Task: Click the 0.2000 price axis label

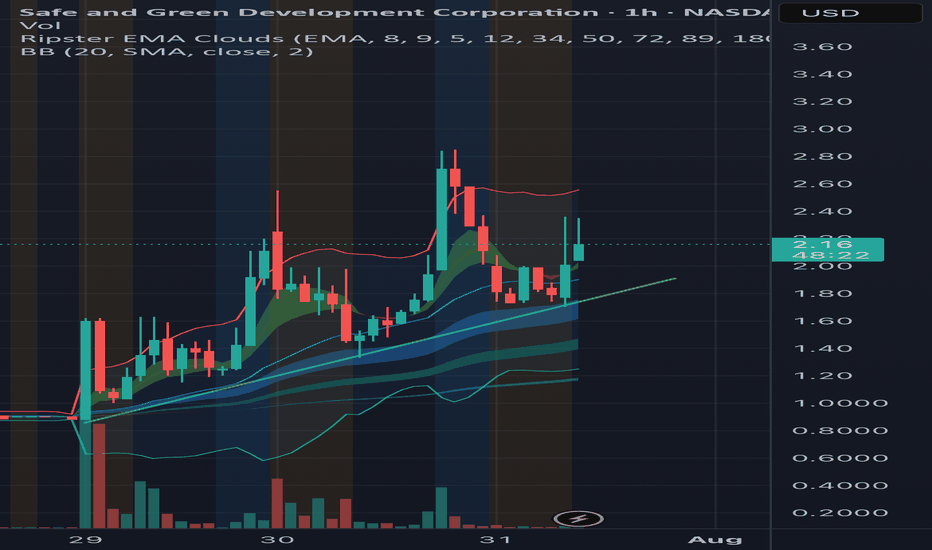Action: click(x=840, y=513)
